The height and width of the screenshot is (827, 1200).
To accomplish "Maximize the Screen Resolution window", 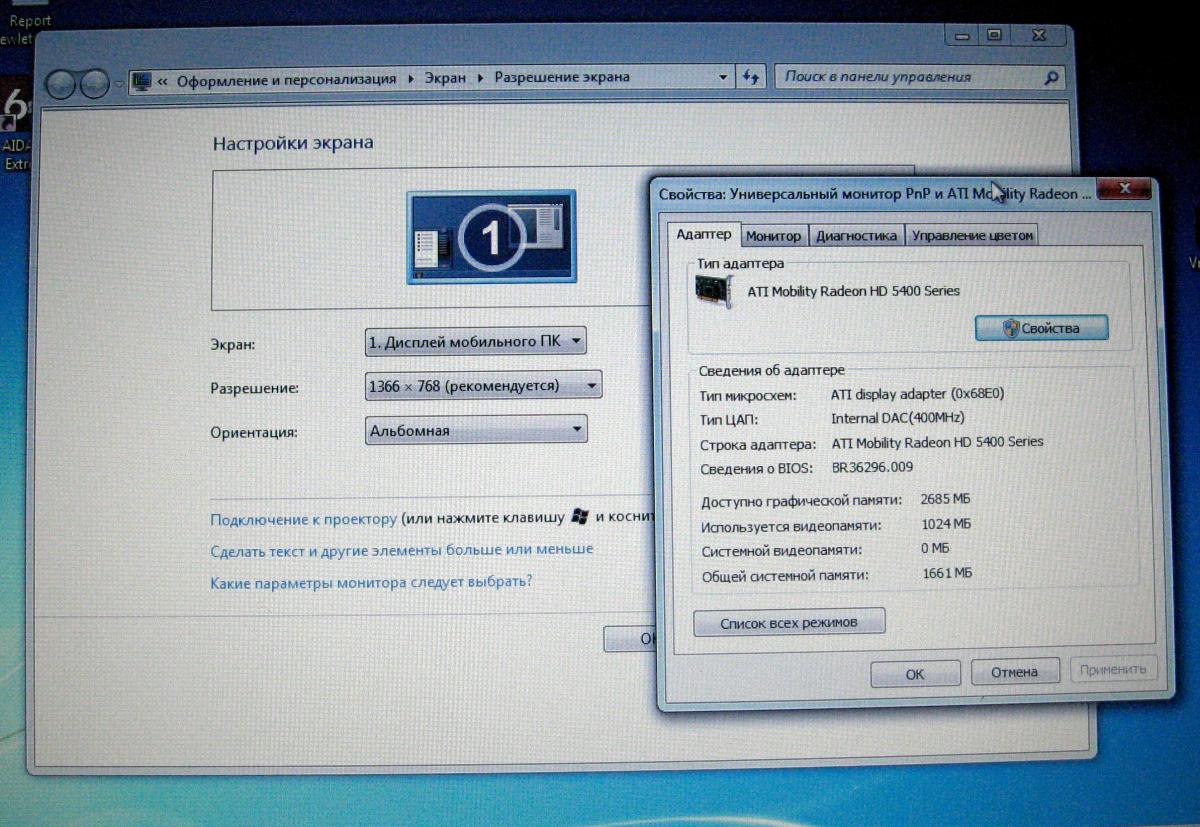I will (993, 35).
